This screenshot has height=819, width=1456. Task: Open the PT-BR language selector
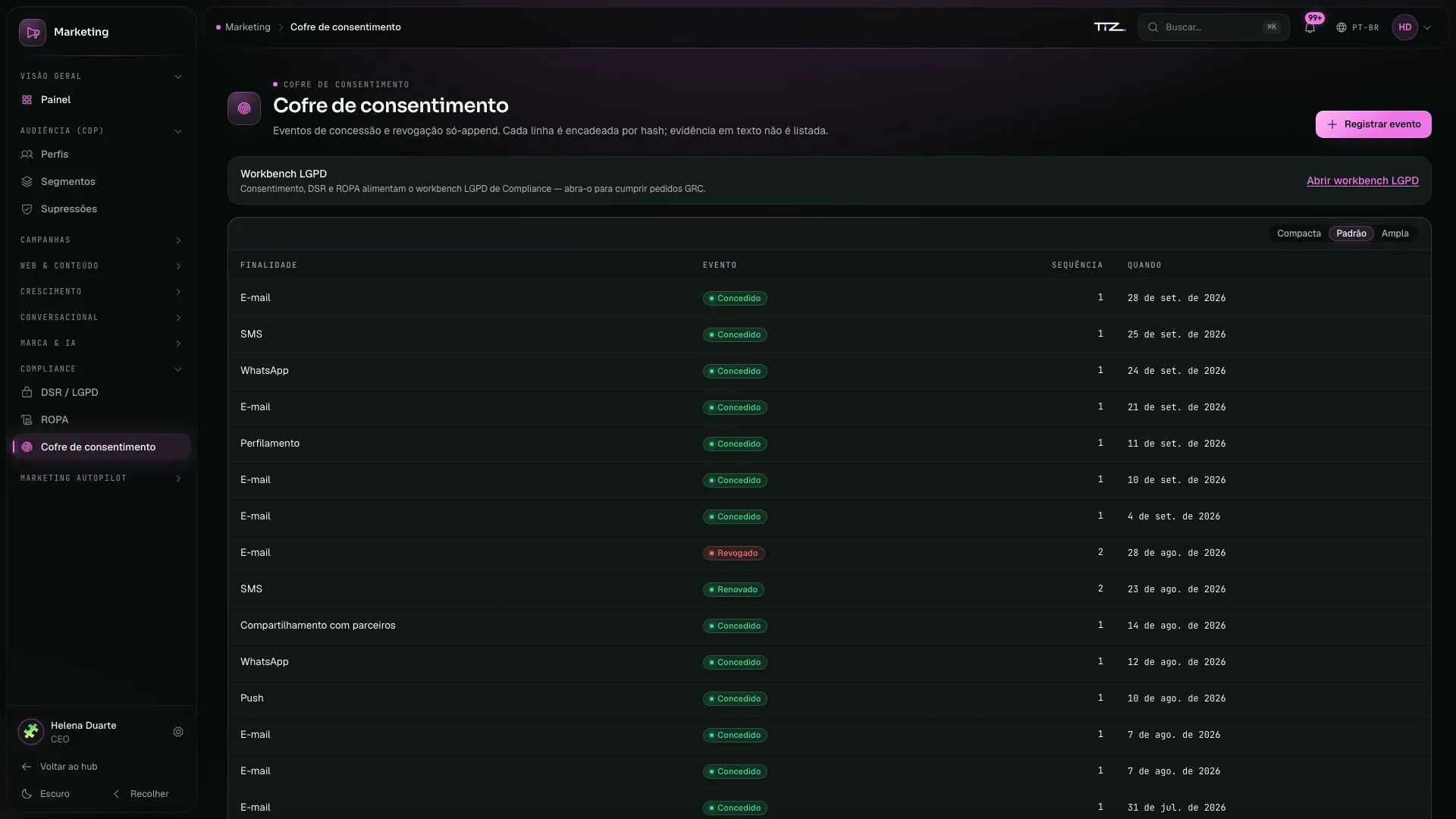(x=1357, y=27)
